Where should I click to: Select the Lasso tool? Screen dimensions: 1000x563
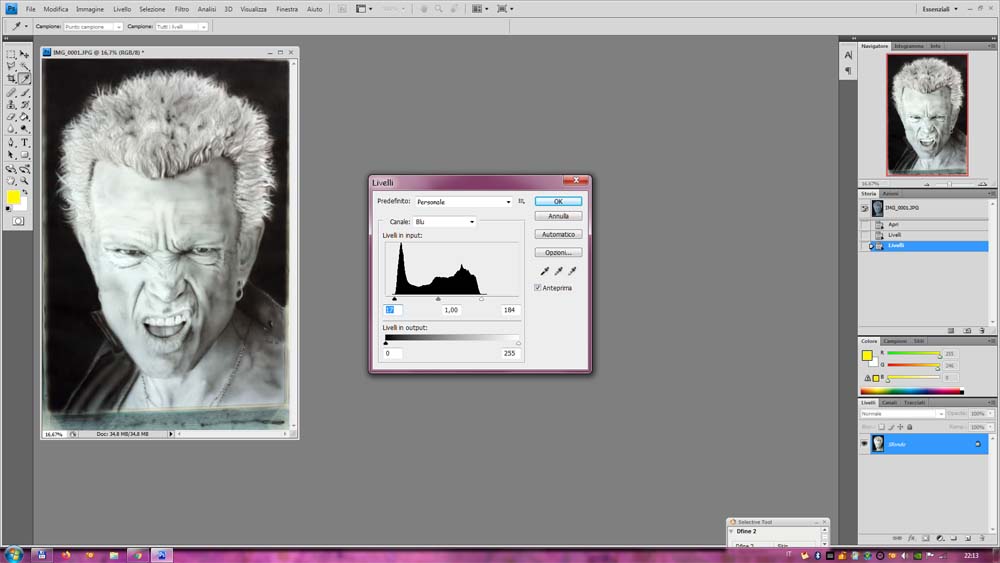[x=11, y=66]
